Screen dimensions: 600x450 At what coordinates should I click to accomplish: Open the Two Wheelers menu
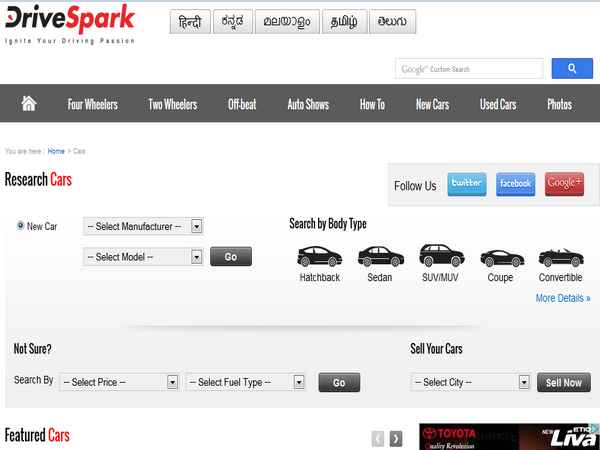click(173, 104)
